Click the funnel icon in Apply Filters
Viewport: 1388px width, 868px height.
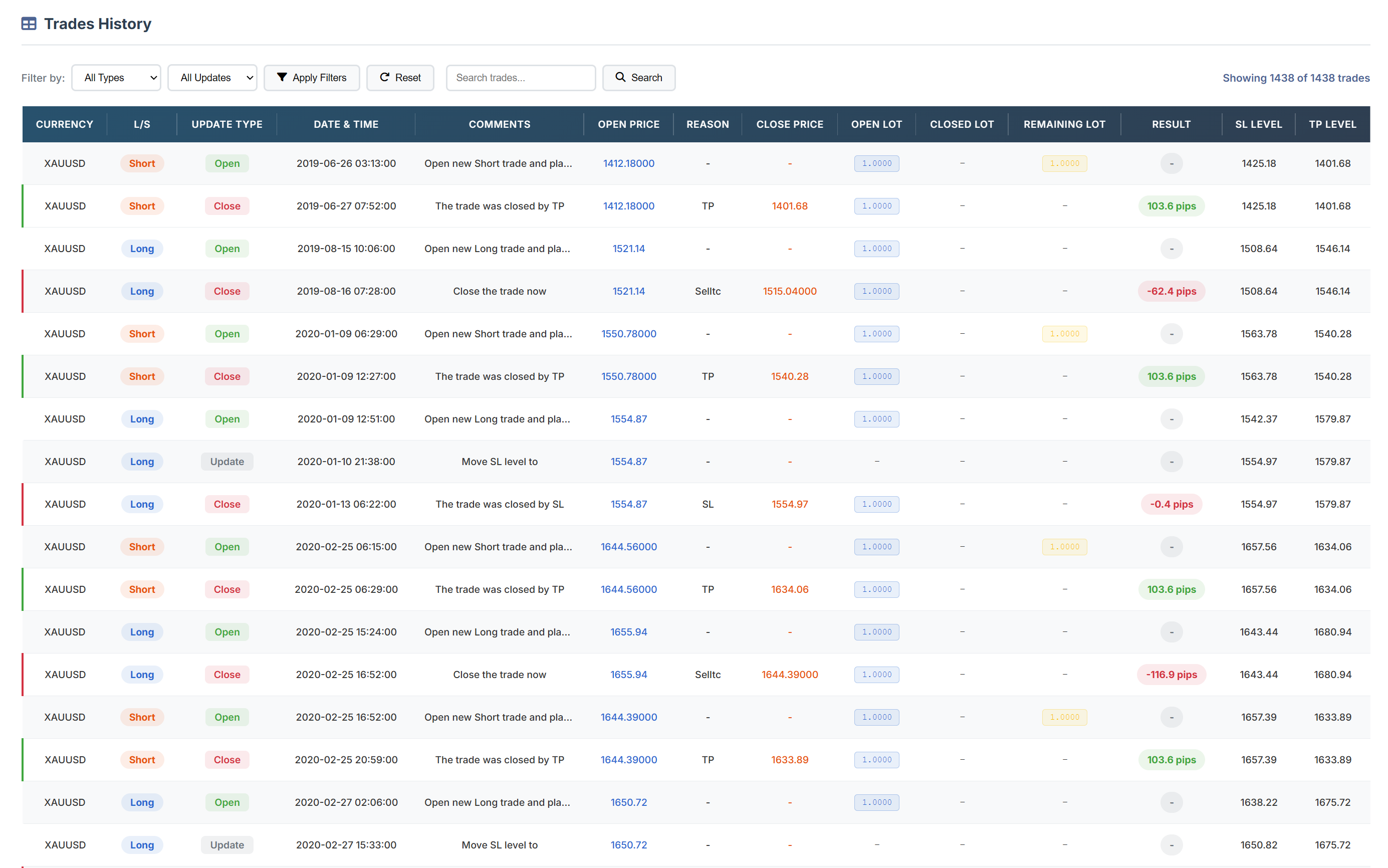(x=282, y=77)
